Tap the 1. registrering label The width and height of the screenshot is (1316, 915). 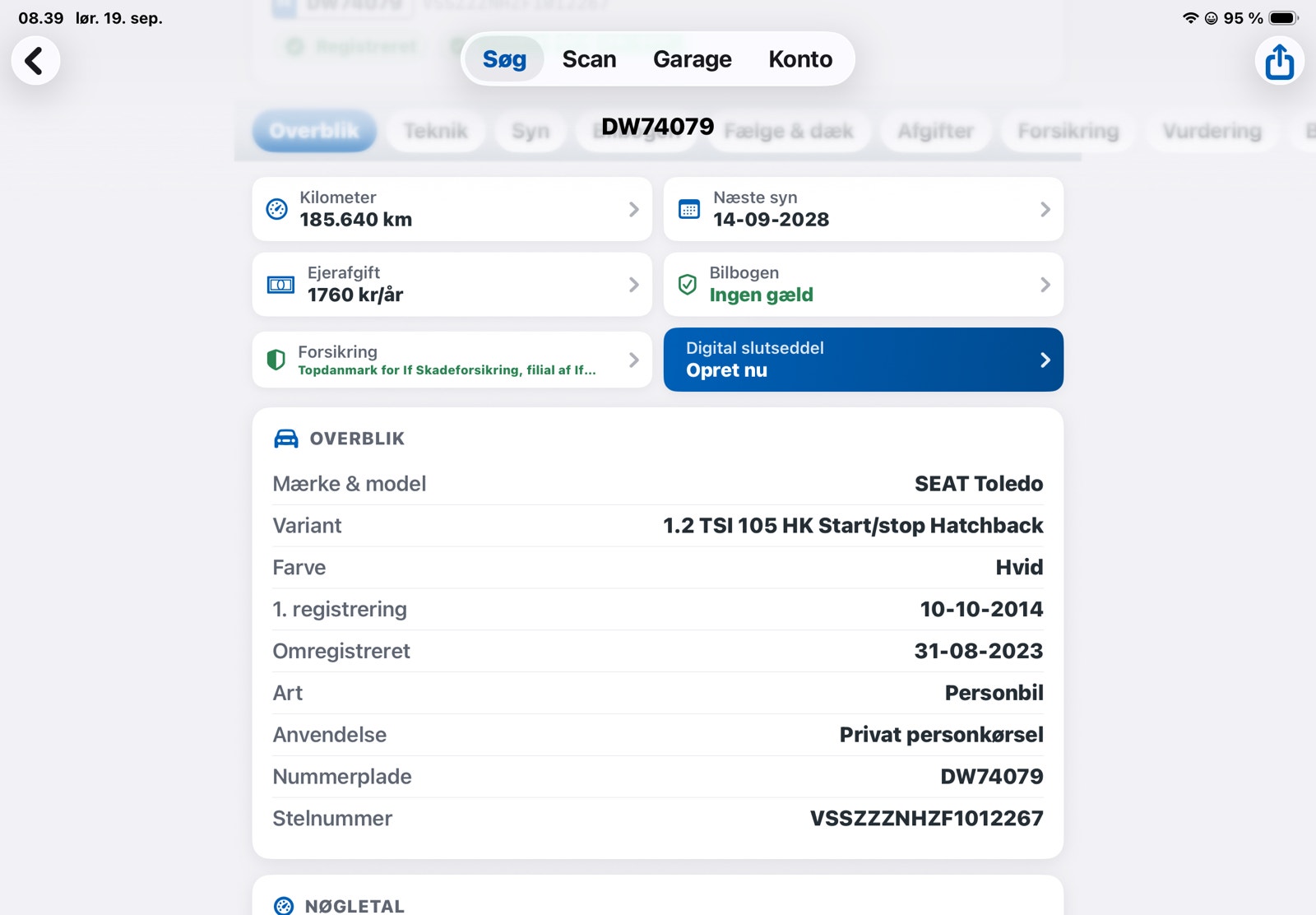coord(340,610)
